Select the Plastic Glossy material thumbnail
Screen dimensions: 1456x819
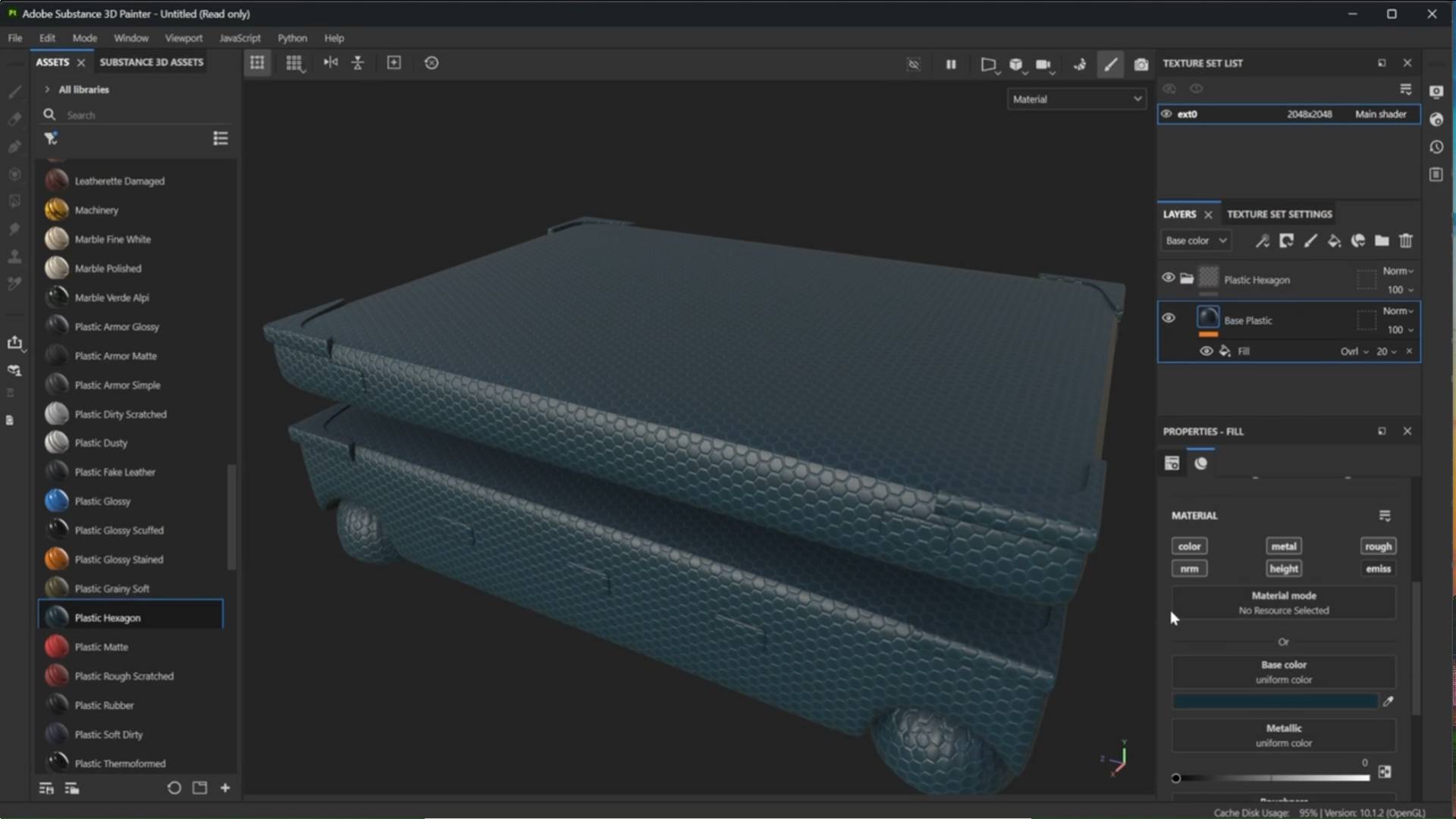click(57, 500)
